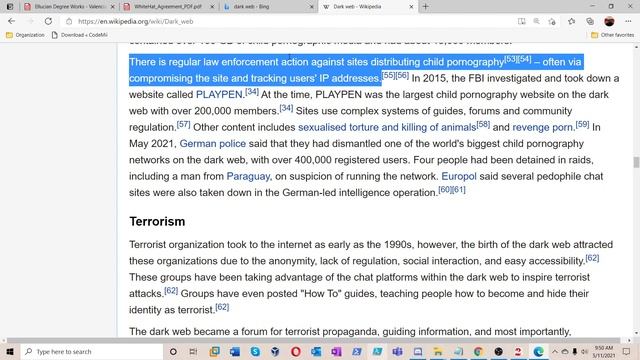Open citation [59] reference
640x360 pixels.
(582, 124)
